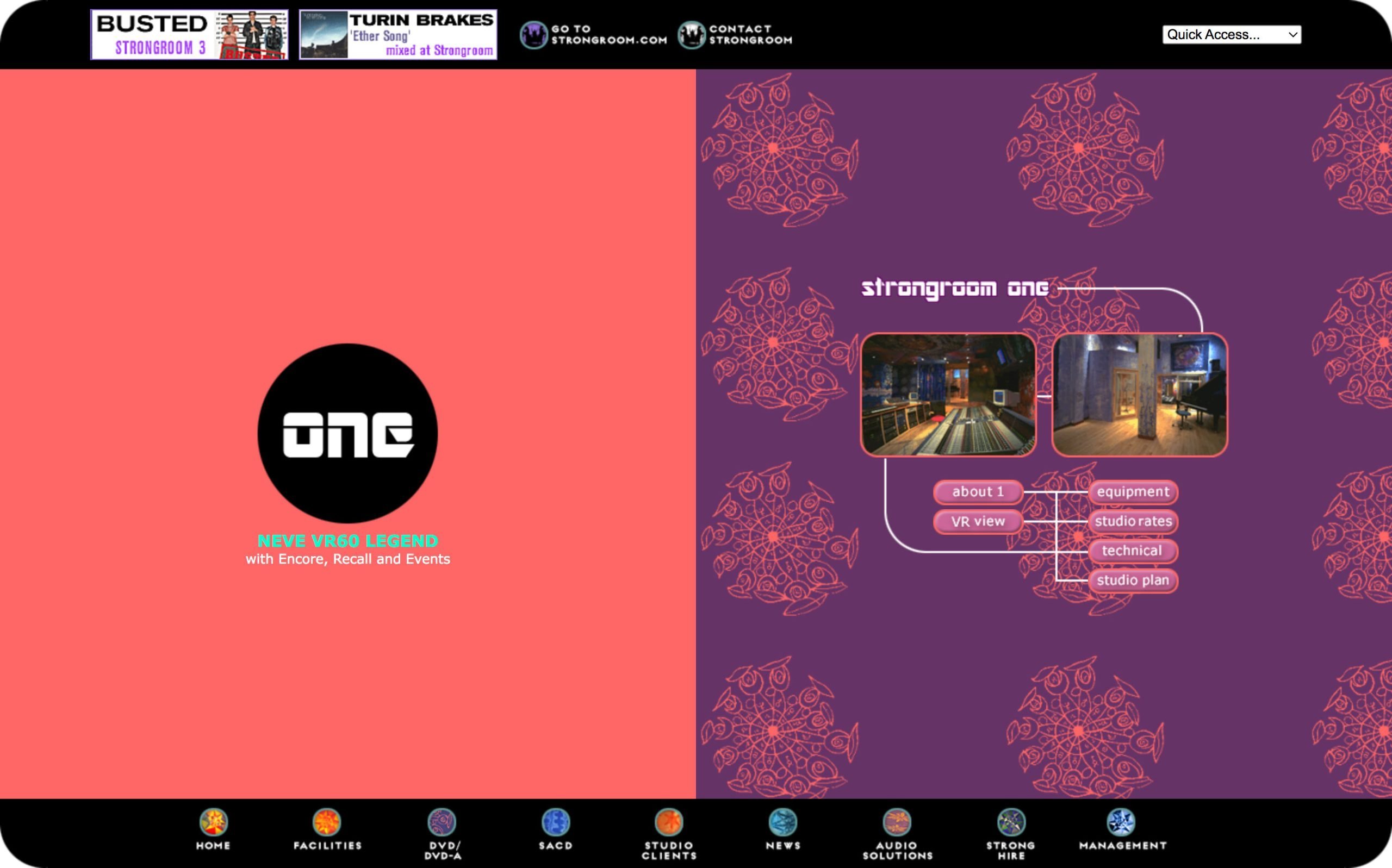View the Equipment list

click(x=1133, y=491)
